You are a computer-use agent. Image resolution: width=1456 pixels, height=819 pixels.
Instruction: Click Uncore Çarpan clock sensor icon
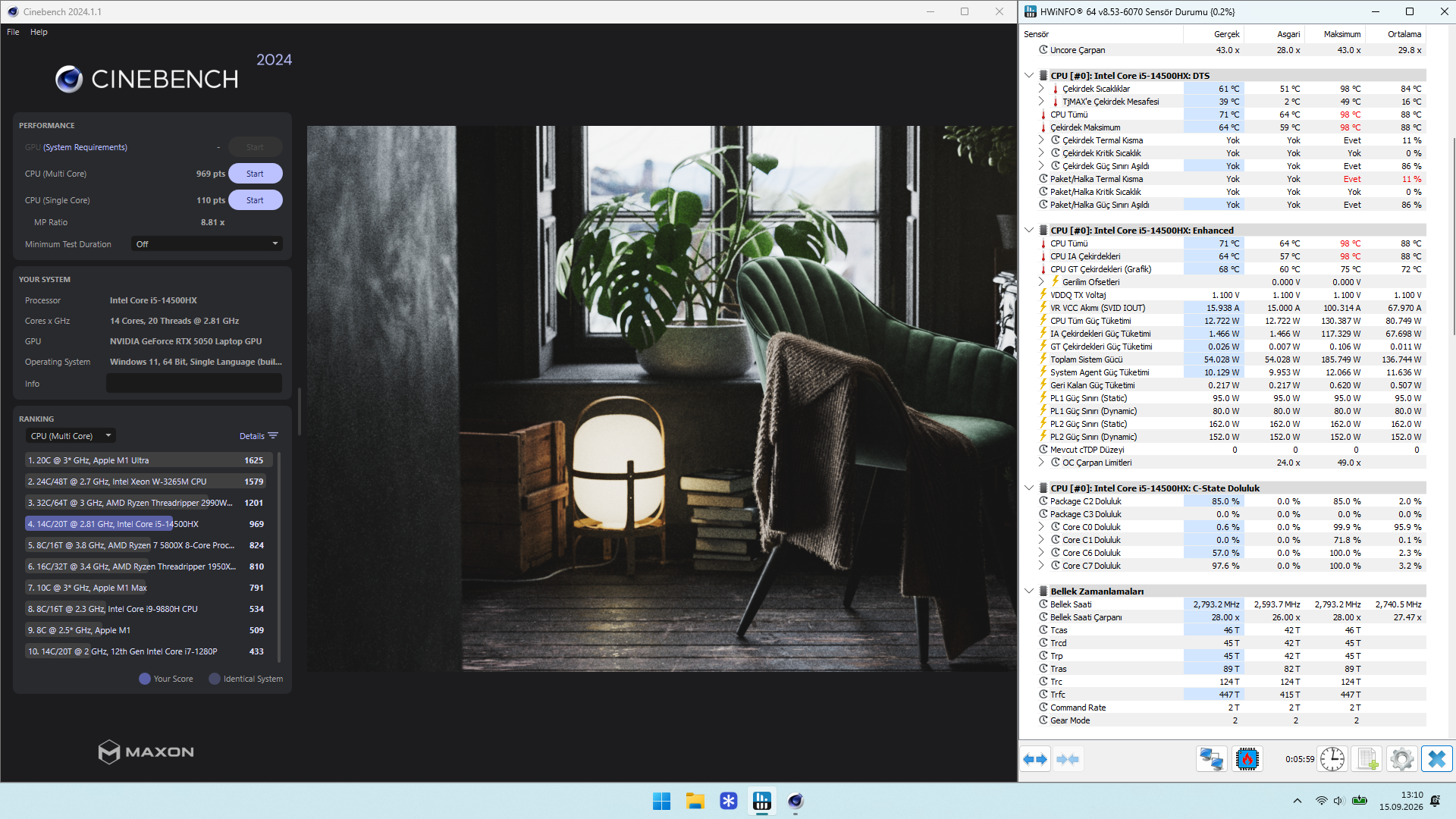pyautogui.click(x=1043, y=50)
